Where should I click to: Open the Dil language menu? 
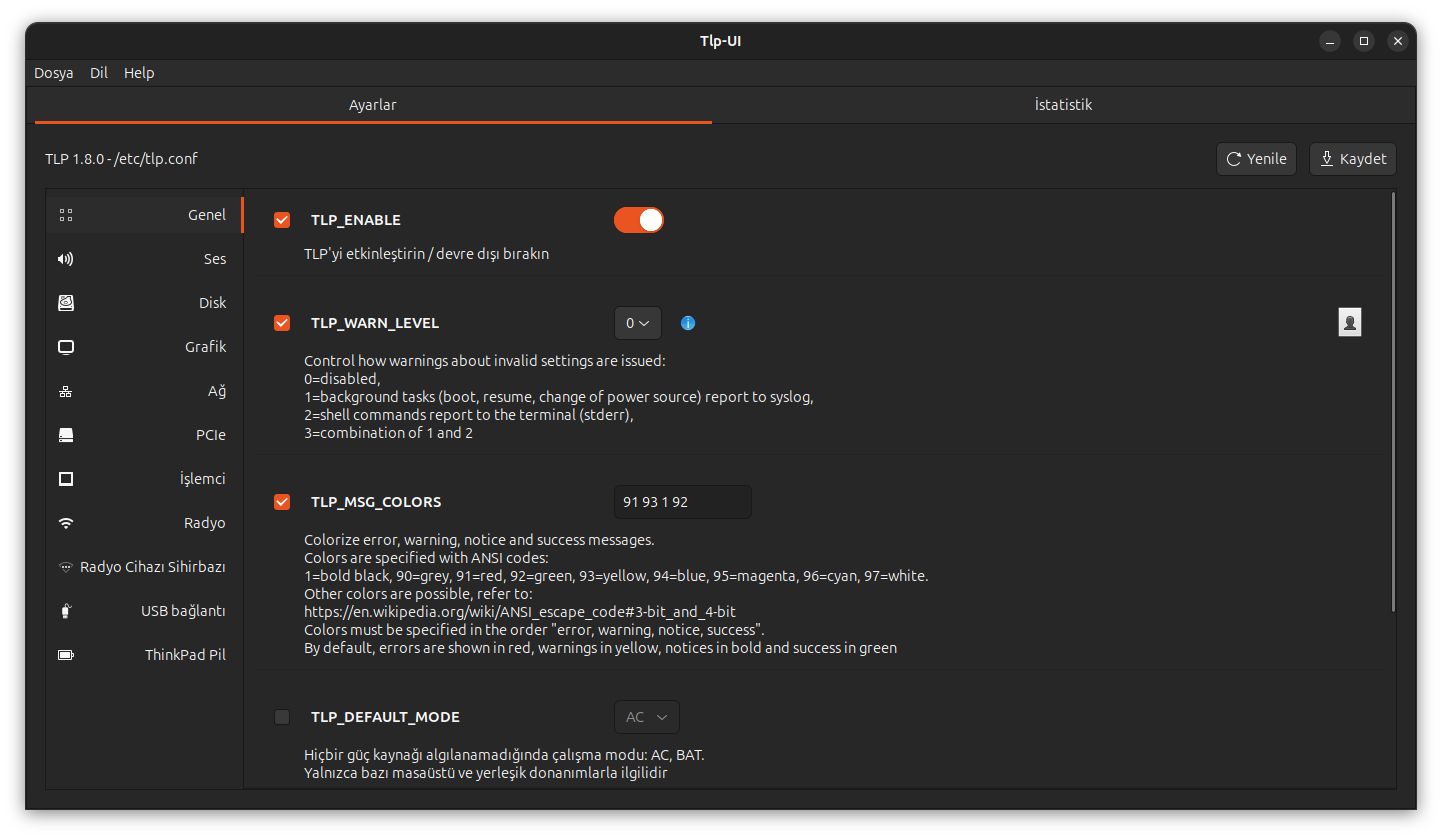tap(99, 73)
